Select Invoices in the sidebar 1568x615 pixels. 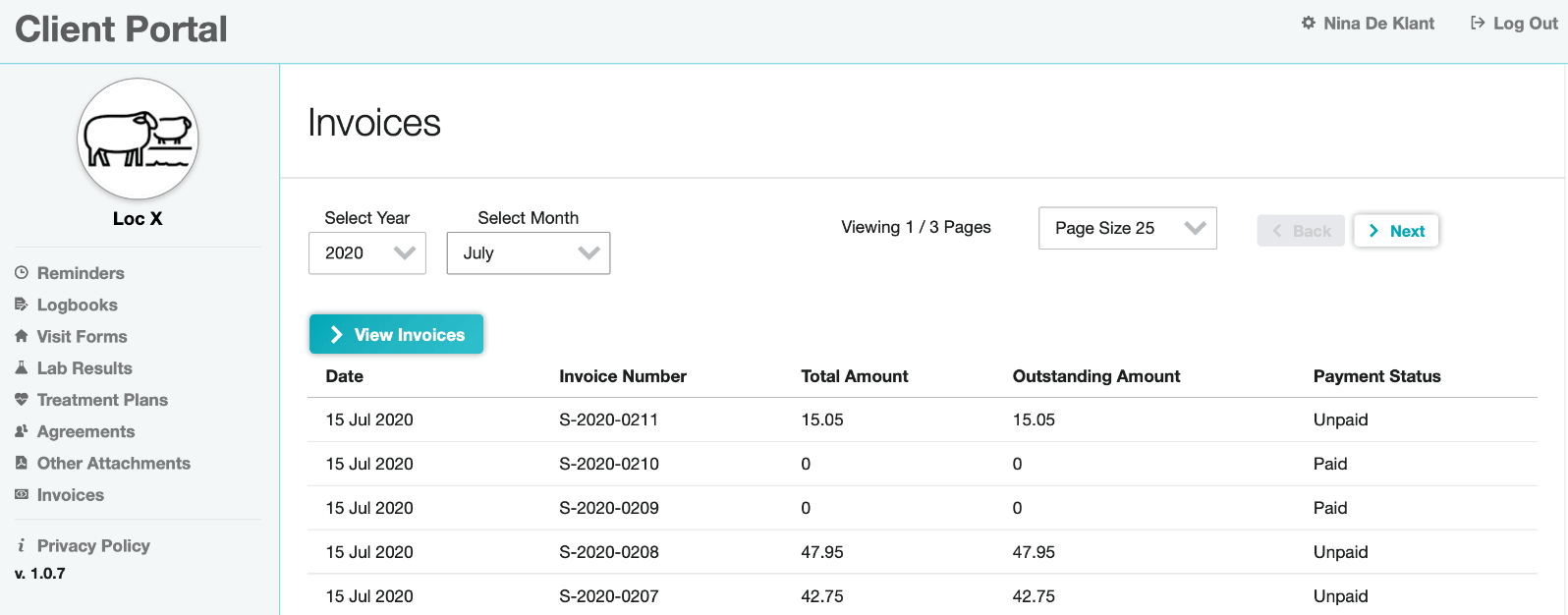(71, 494)
